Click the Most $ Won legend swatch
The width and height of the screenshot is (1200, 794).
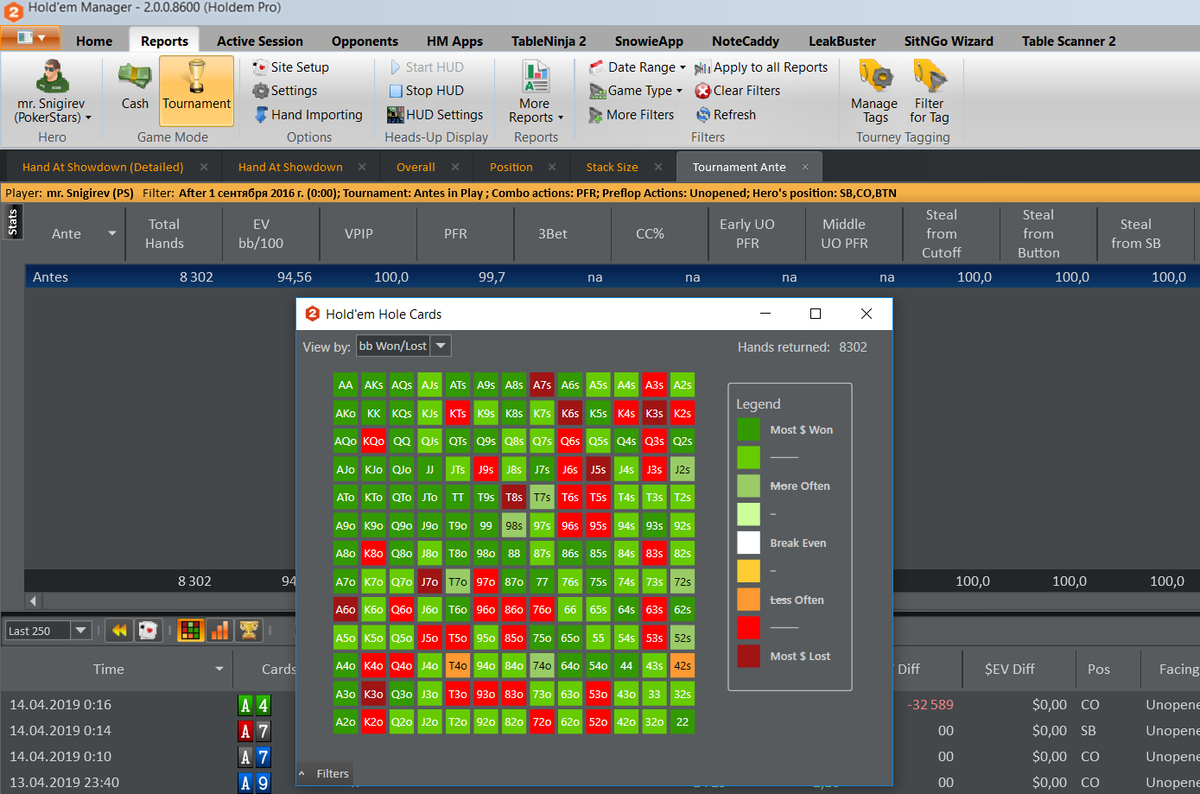pyautogui.click(x=749, y=430)
